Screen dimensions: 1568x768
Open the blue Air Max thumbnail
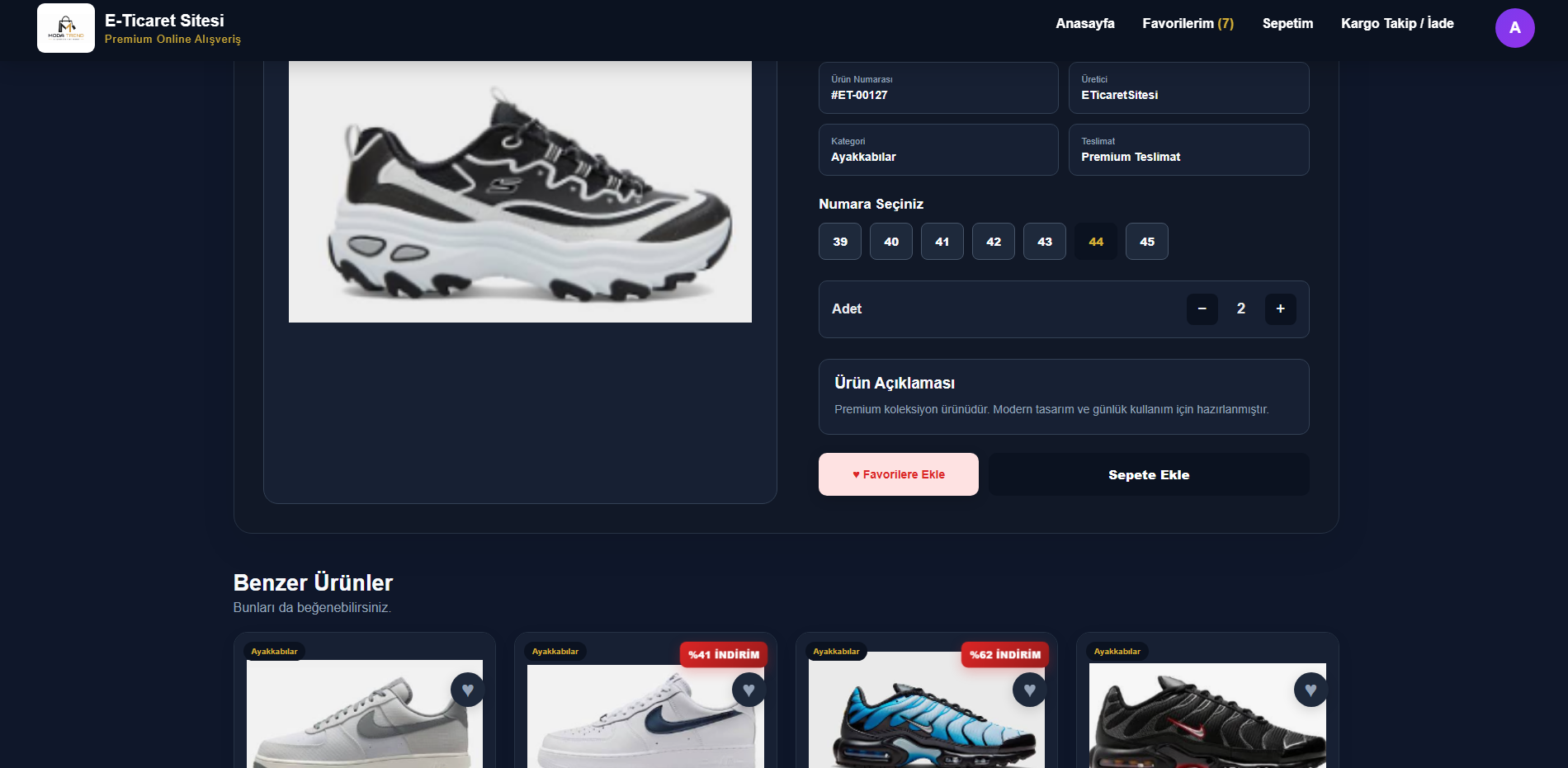927,709
